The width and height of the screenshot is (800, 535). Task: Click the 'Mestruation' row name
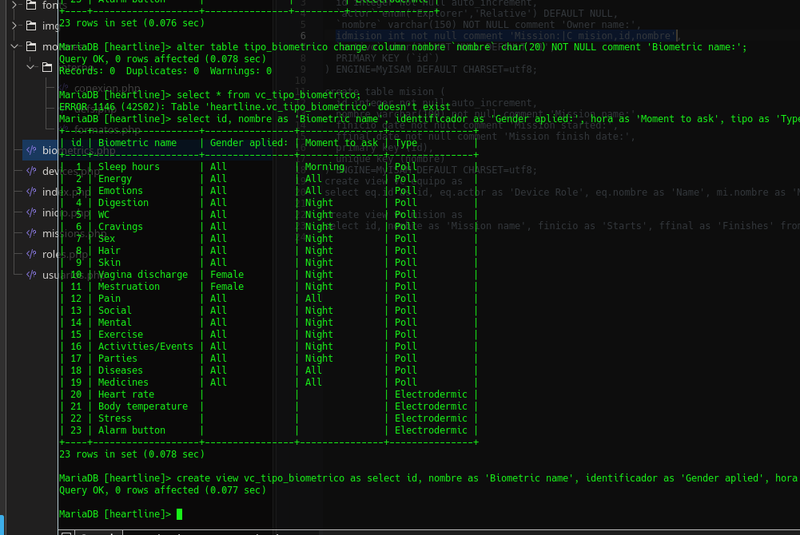point(129,287)
